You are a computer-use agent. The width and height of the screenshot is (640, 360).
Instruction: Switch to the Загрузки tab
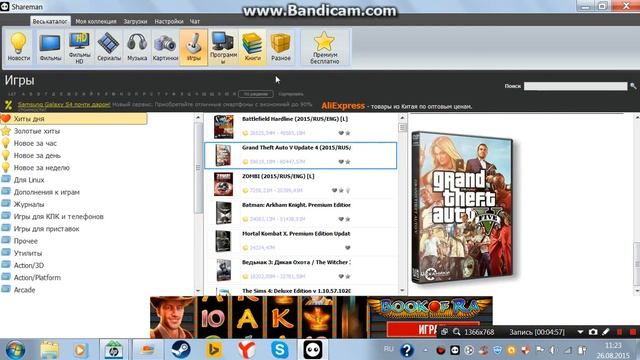tap(135, 21)
